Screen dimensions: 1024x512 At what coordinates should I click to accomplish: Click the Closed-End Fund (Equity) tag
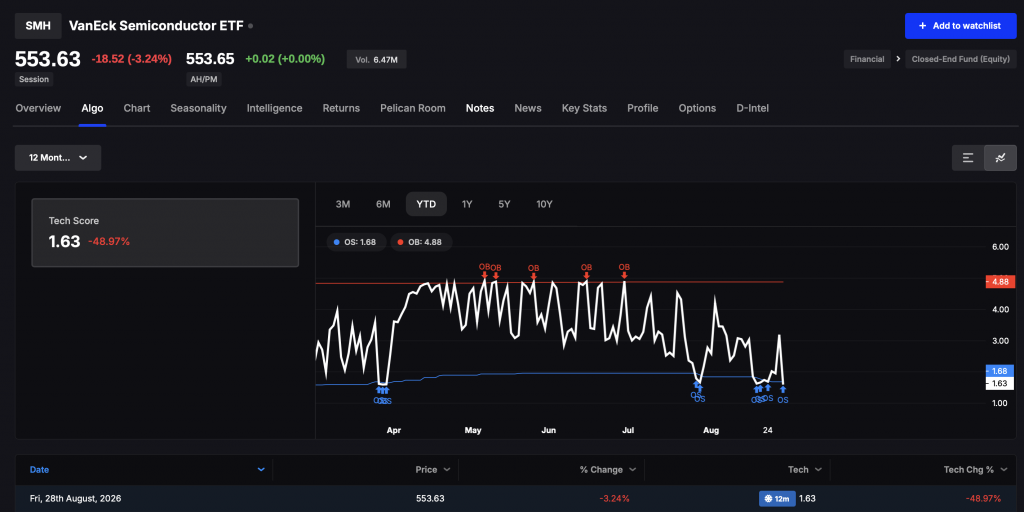point(961,59)
